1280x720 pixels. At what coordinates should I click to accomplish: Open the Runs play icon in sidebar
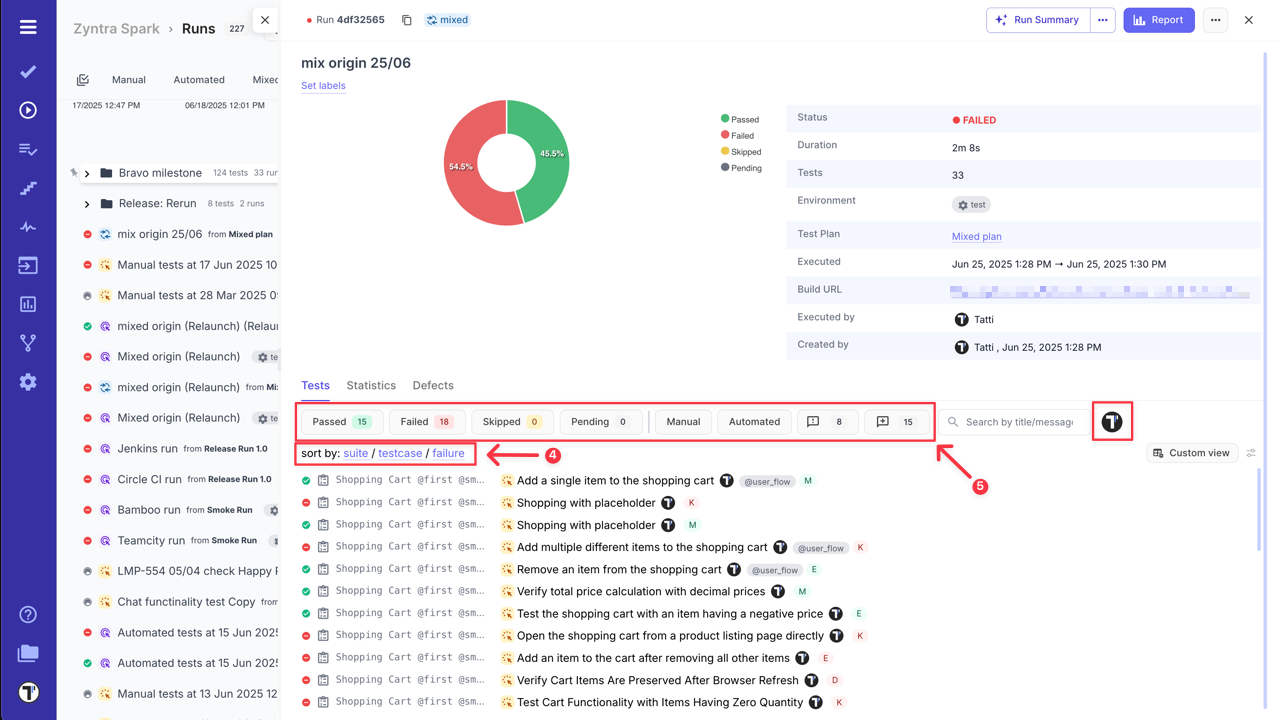[27, 110]
